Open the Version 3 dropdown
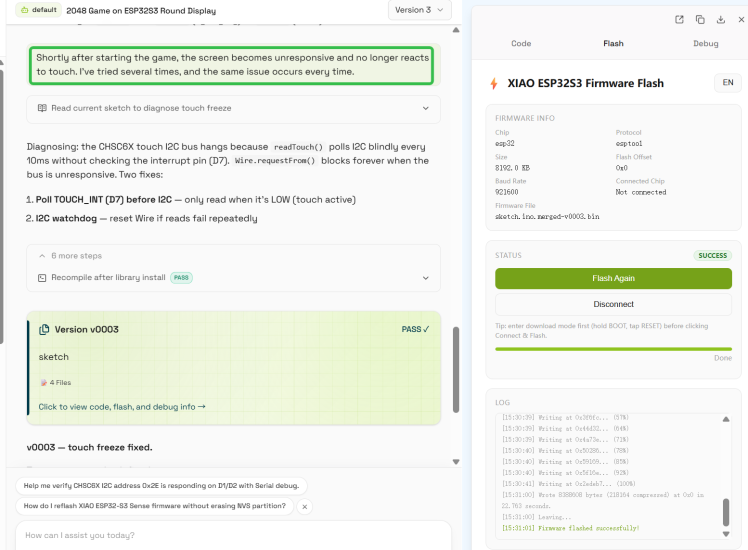The image size is (748, 550). tap(419, 10)
